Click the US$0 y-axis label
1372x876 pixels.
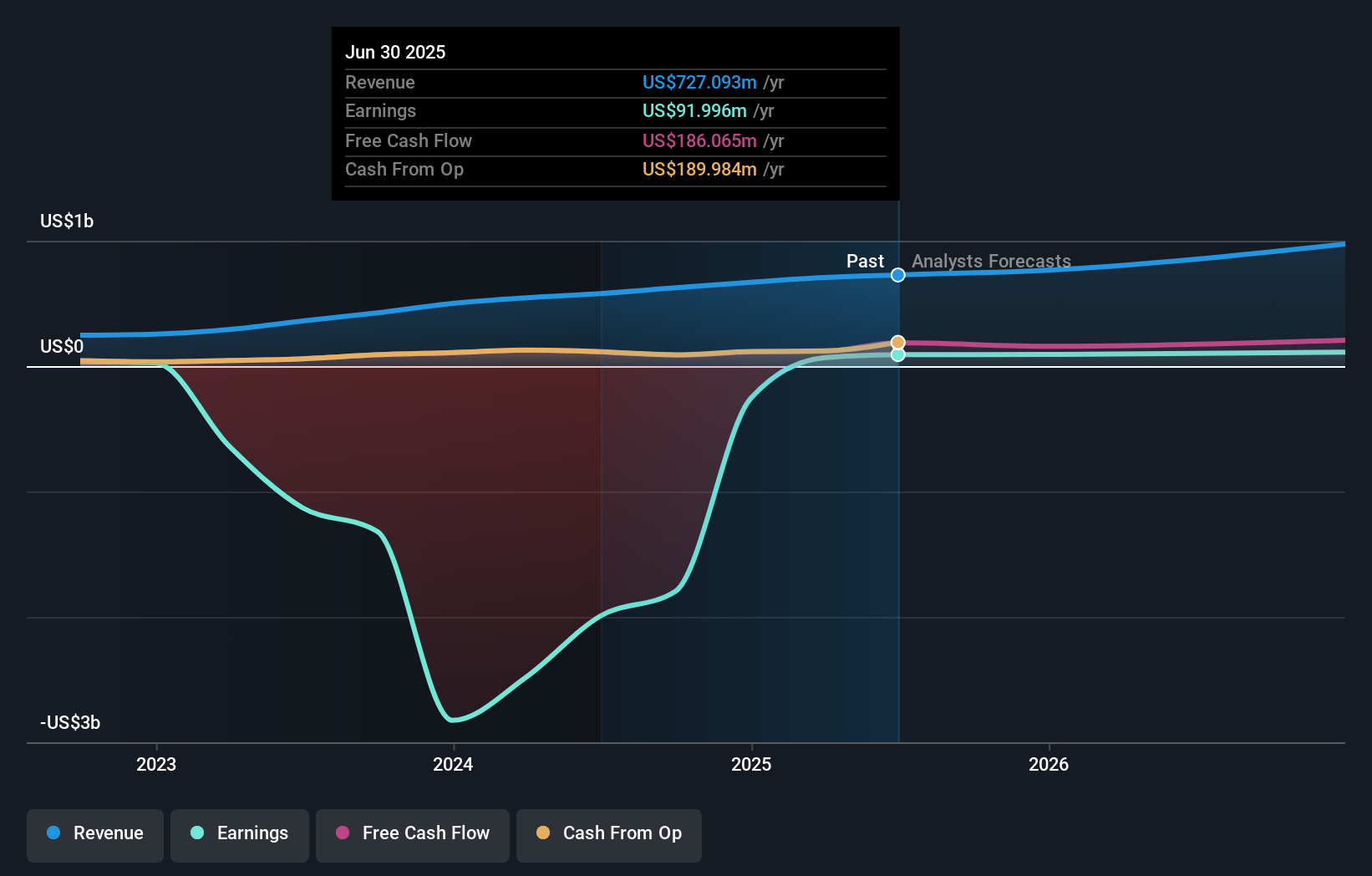(62, 346)
